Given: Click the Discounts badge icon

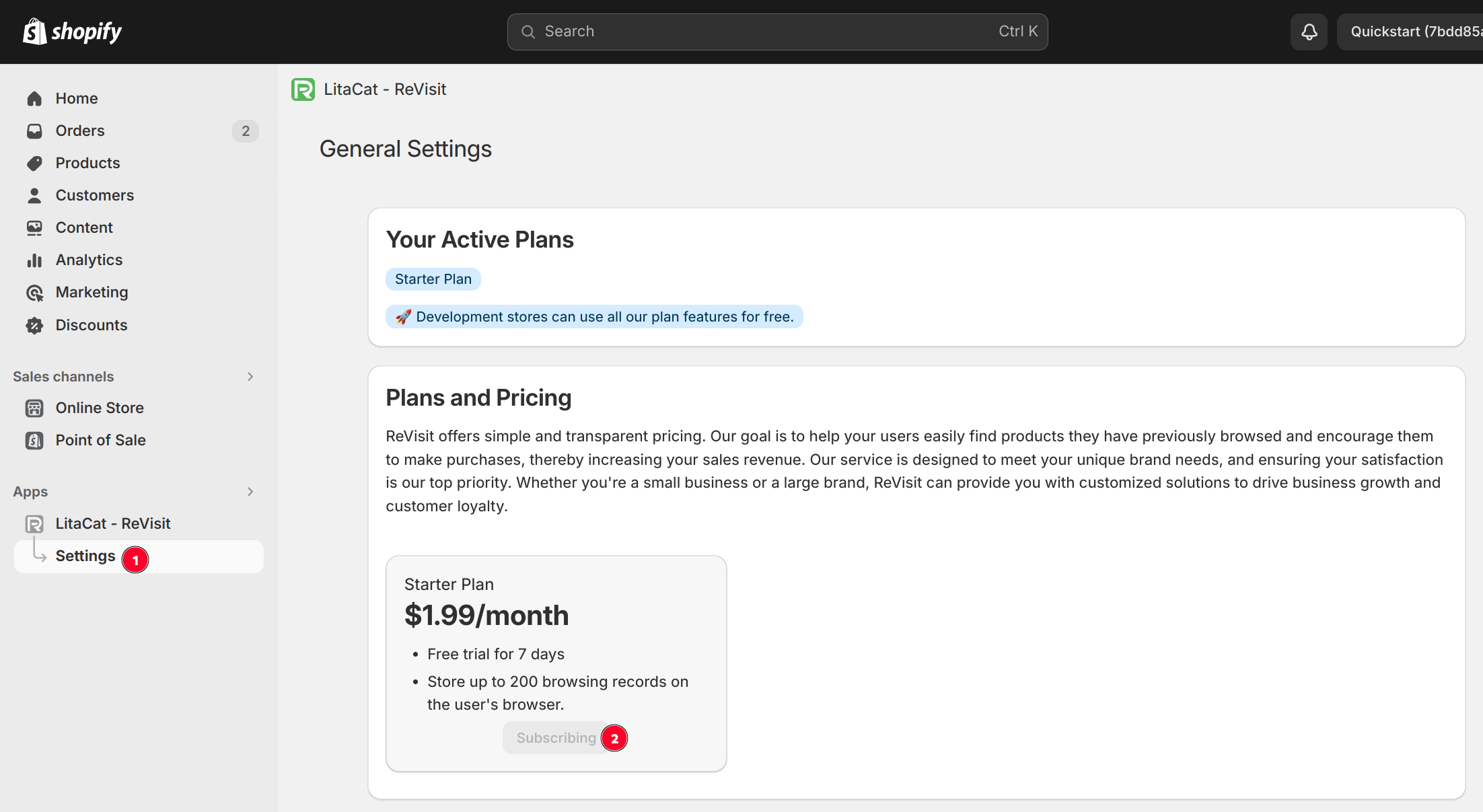Looking at the screenshot, I should click(x=34, y=326).
